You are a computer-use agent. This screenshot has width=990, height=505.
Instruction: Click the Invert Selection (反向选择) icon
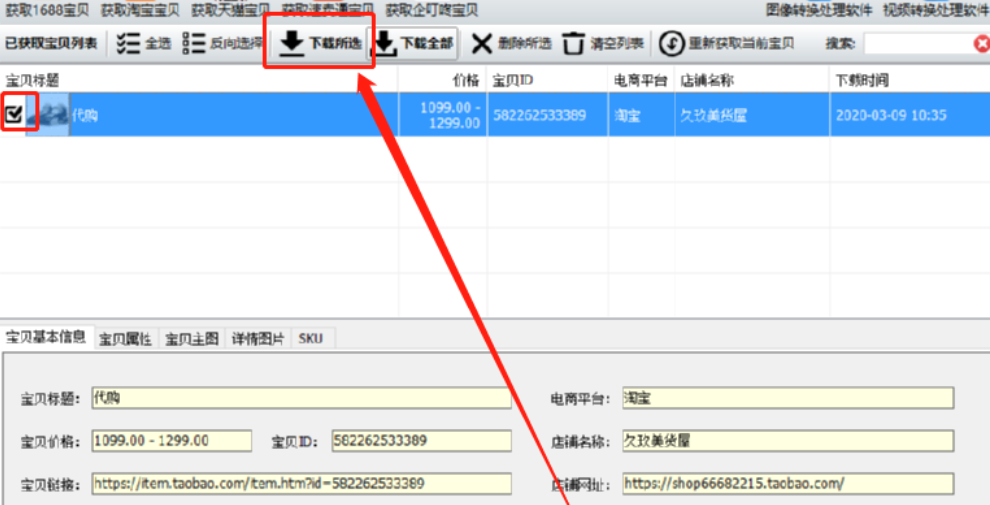point(194,43)
